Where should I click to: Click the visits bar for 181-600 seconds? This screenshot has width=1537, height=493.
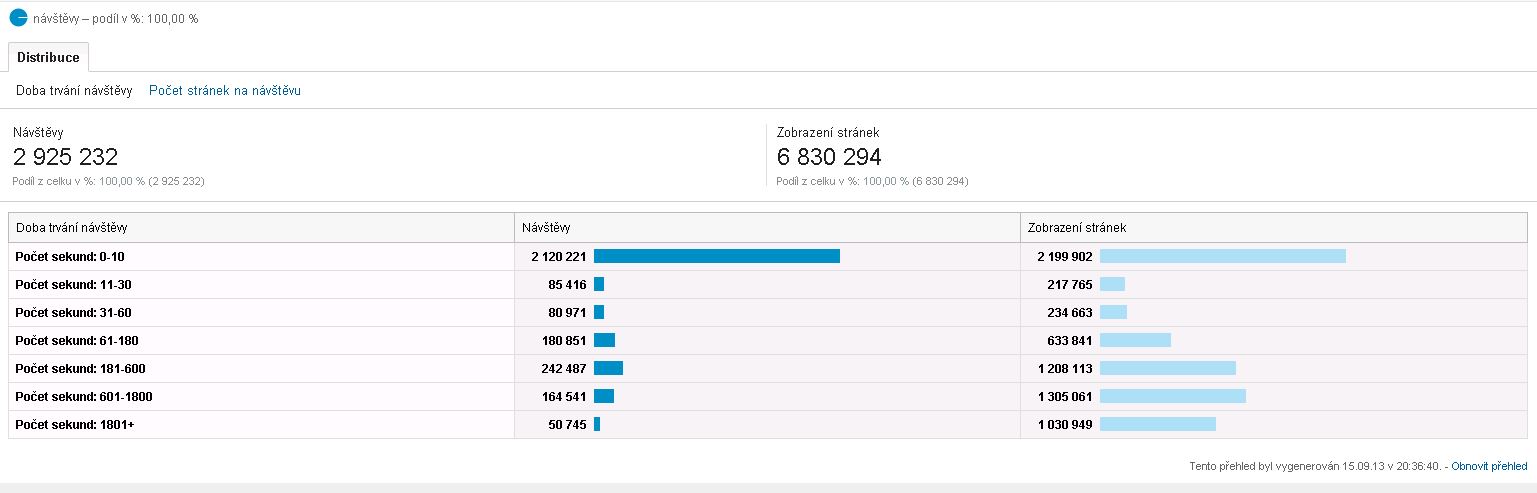(x=608, y=369)
